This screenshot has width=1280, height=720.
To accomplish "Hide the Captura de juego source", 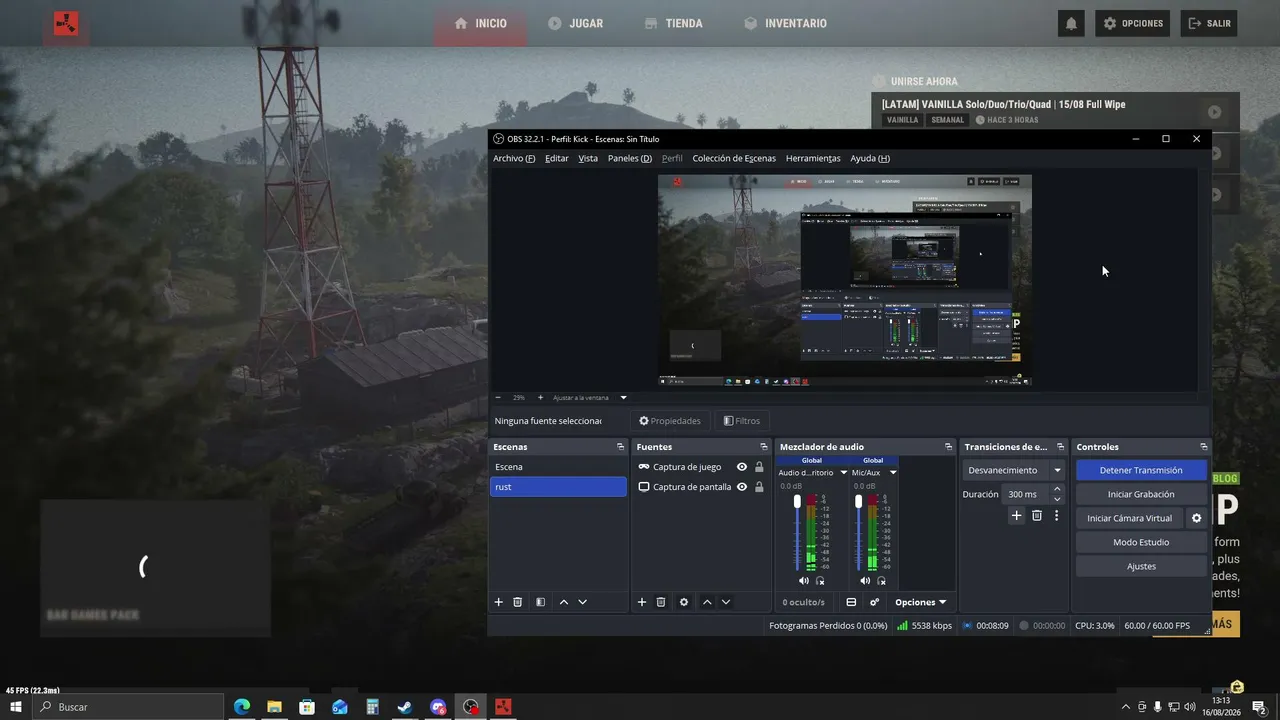I will coord(742,467).
